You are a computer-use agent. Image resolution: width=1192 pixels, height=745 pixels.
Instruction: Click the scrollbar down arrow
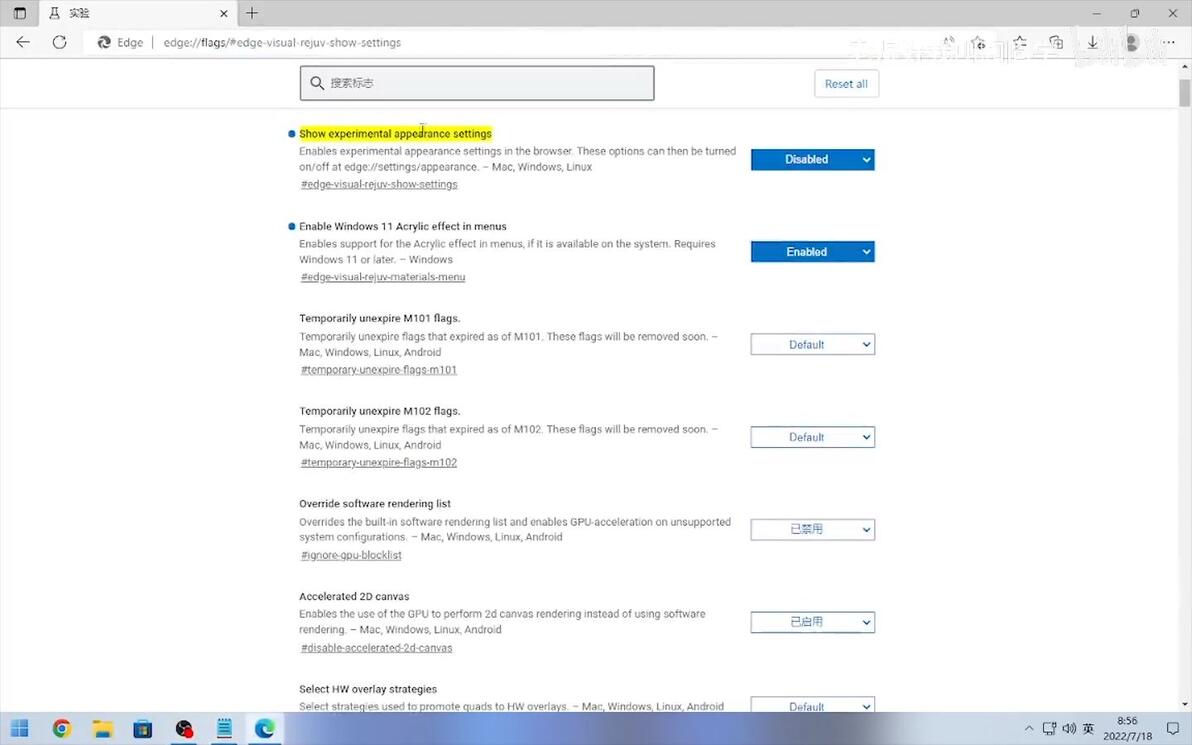(1184, 705)
